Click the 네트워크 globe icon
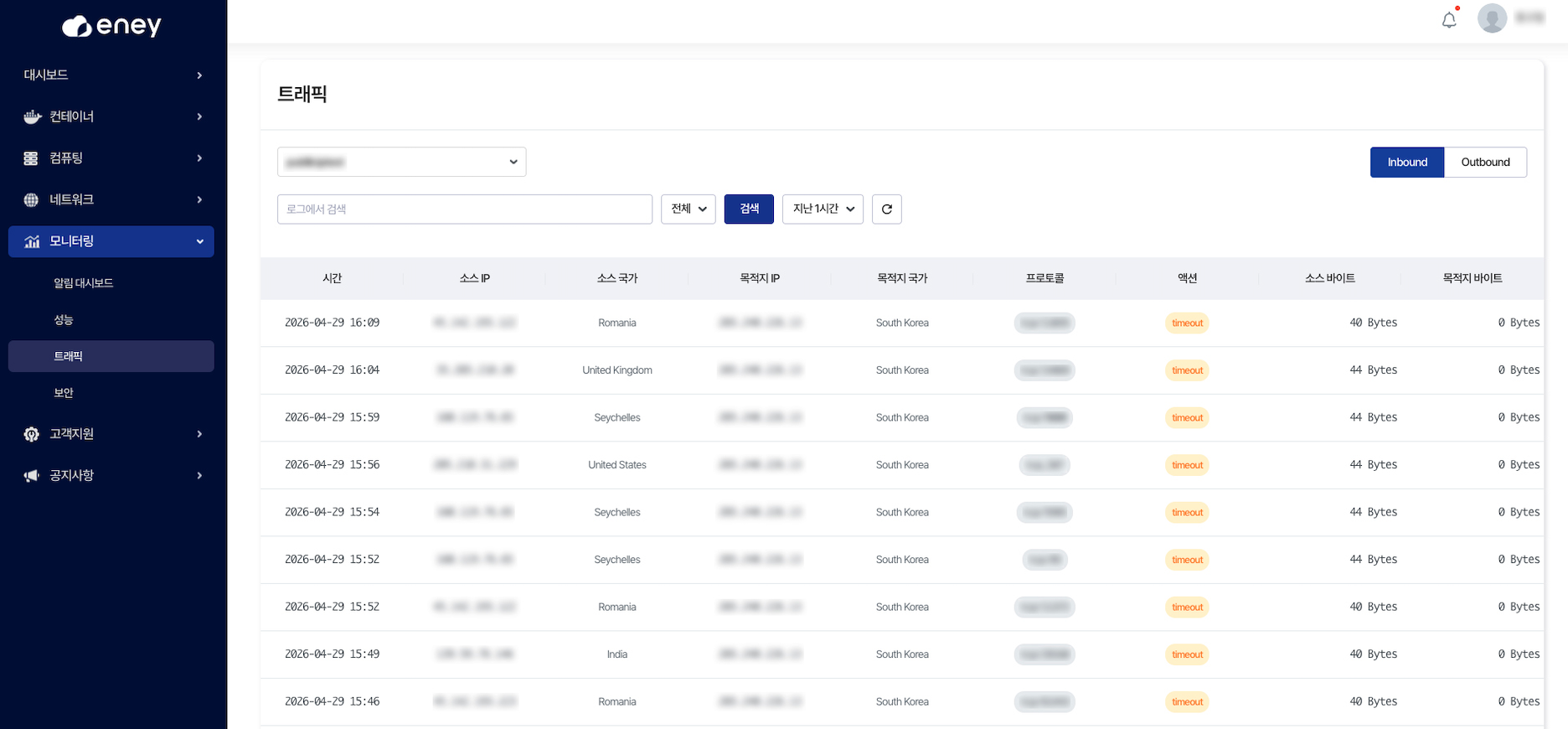Viewport: 1568px width, 729px height. point(31,199)
